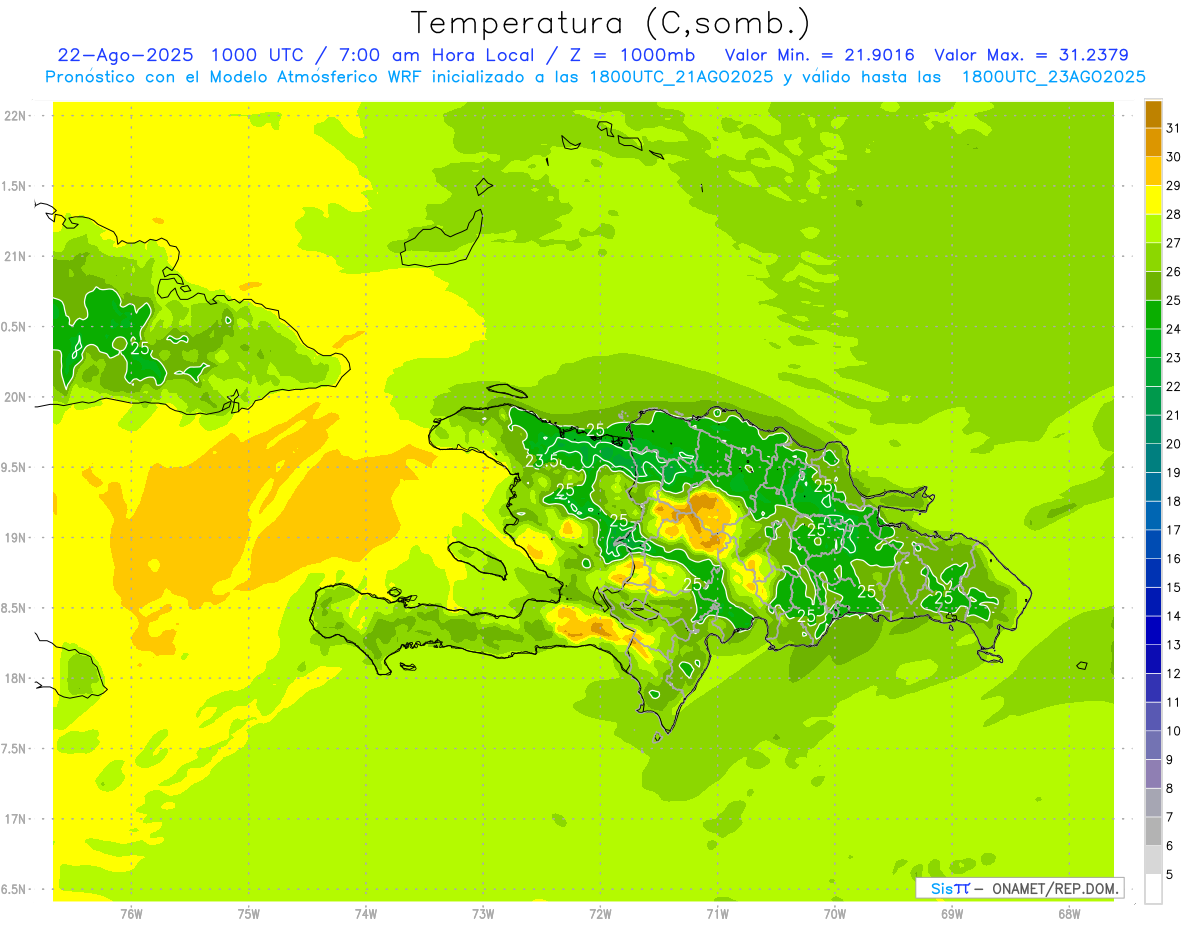Click the '23.5' contour label on Haiti
Image resolution: width=1200 pixels, height=927 pixels.
click(541, 461)
